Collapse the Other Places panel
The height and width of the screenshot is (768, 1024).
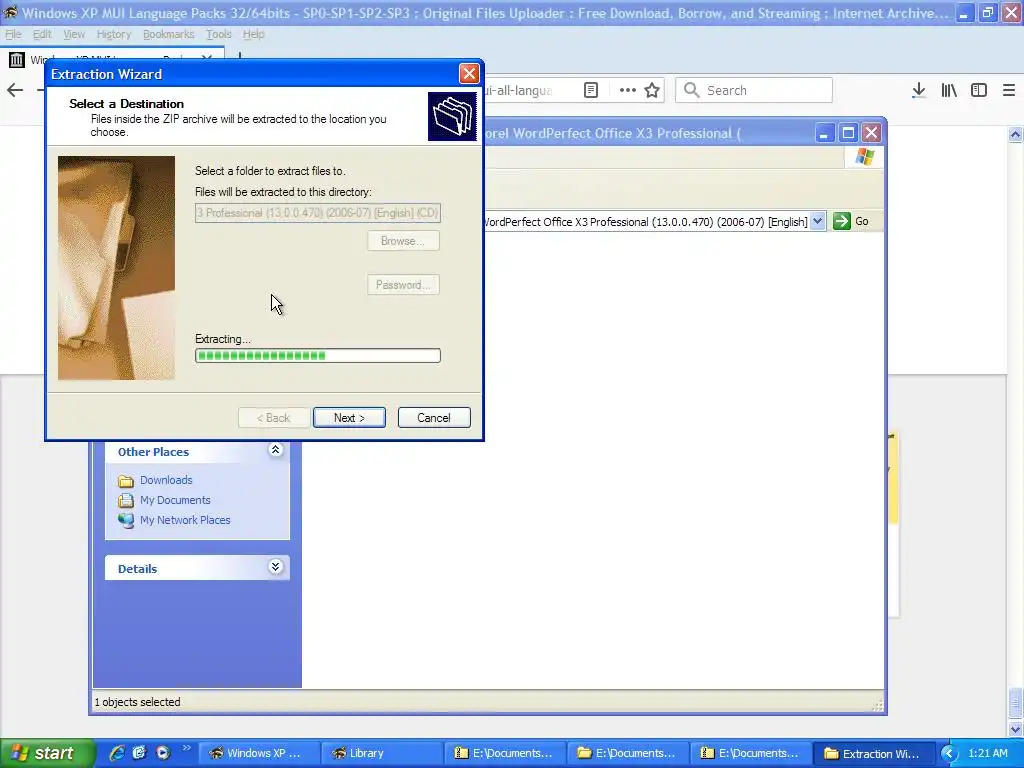276,450
